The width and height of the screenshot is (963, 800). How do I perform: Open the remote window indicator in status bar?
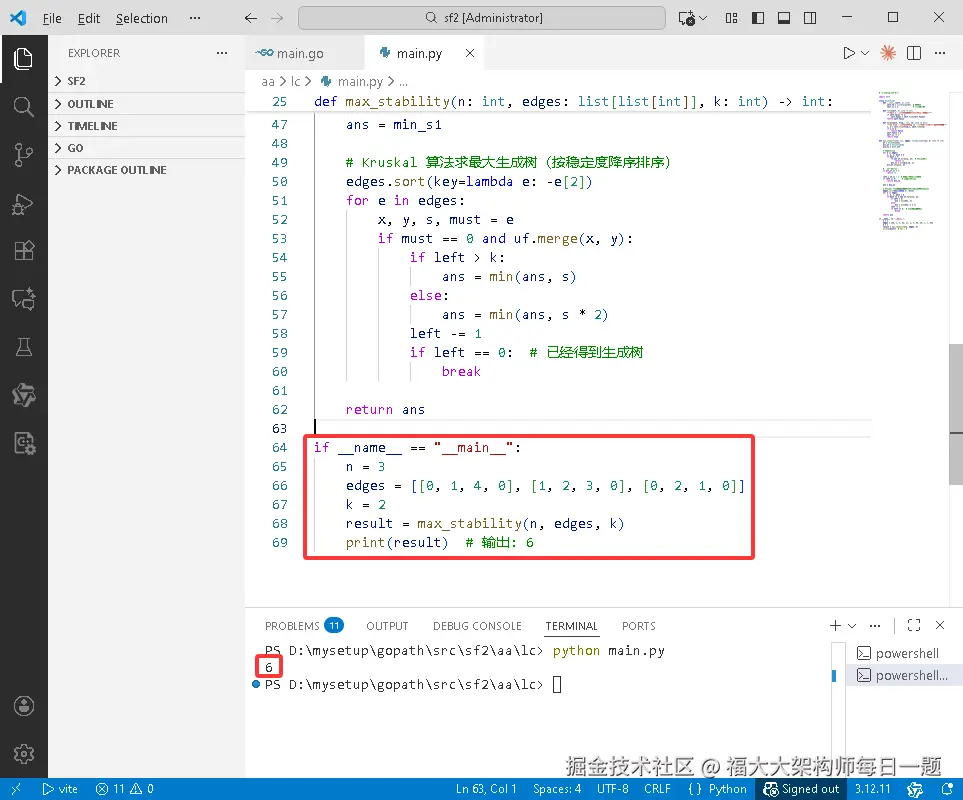16,789
